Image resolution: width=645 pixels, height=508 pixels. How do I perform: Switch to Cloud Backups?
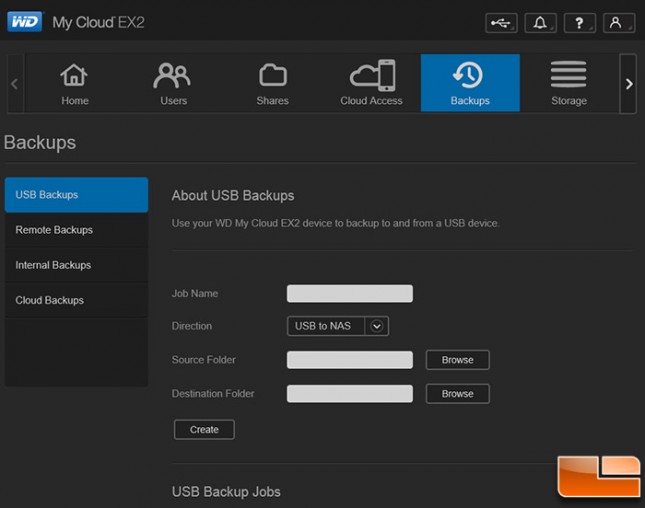coord(77,300)
